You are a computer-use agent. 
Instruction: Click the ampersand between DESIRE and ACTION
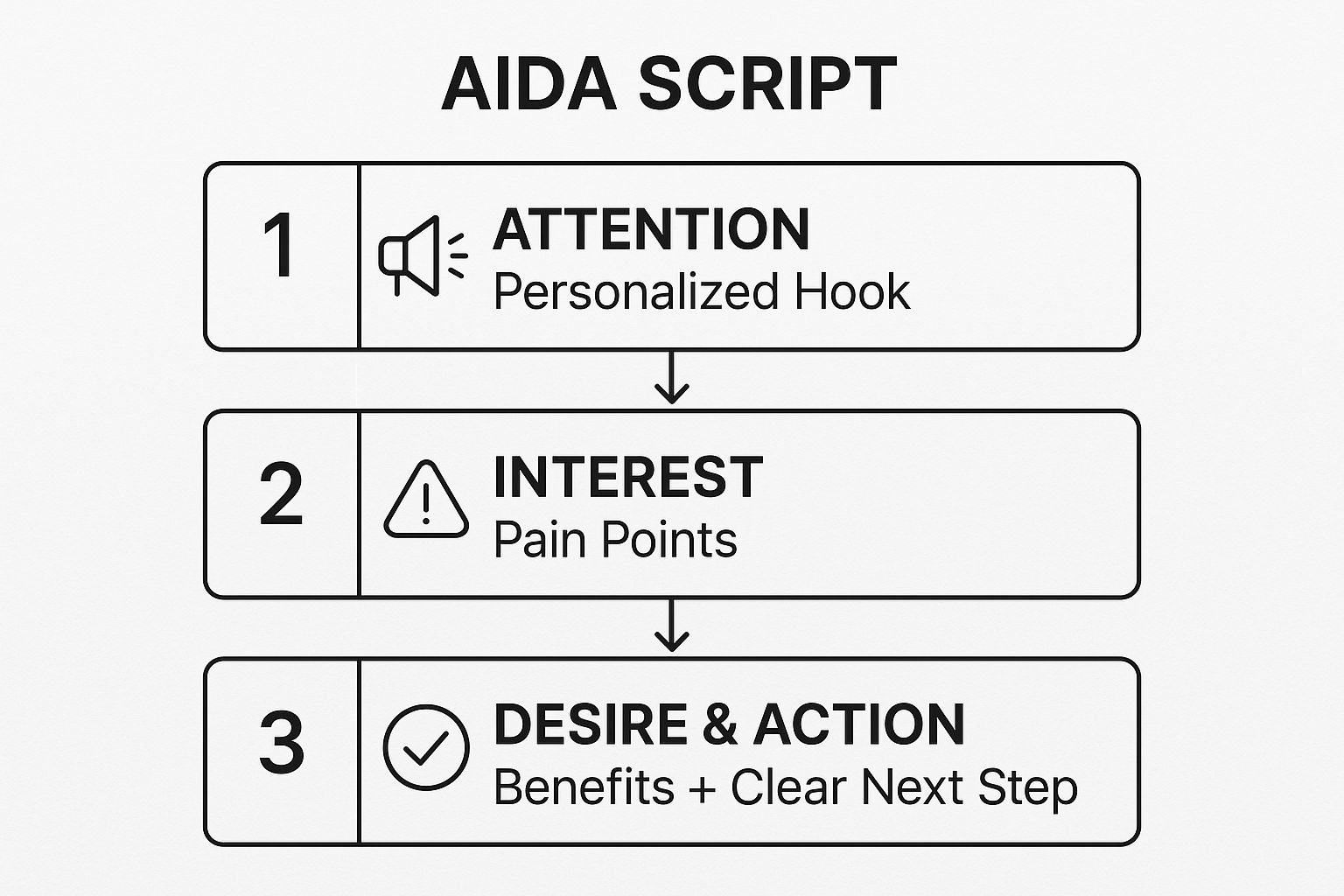click(x=720, y=725)
